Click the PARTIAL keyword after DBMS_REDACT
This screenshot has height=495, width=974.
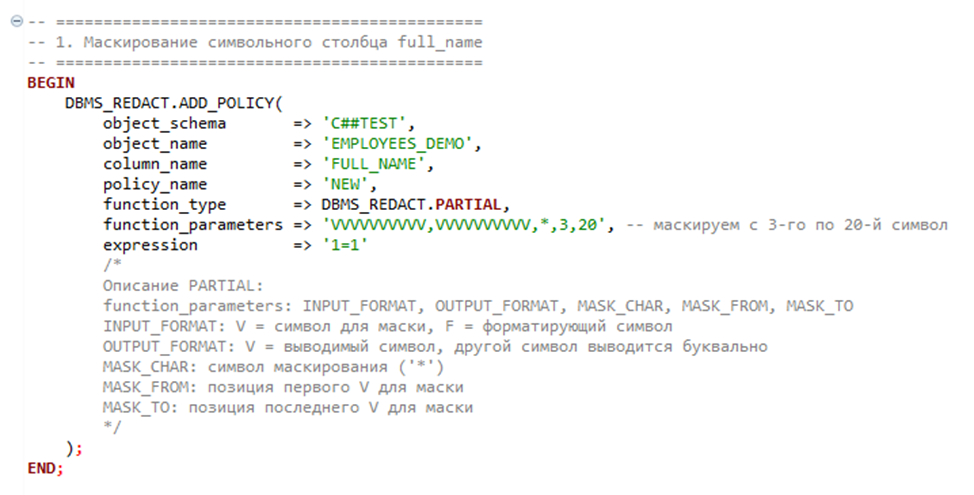[468, 205]
